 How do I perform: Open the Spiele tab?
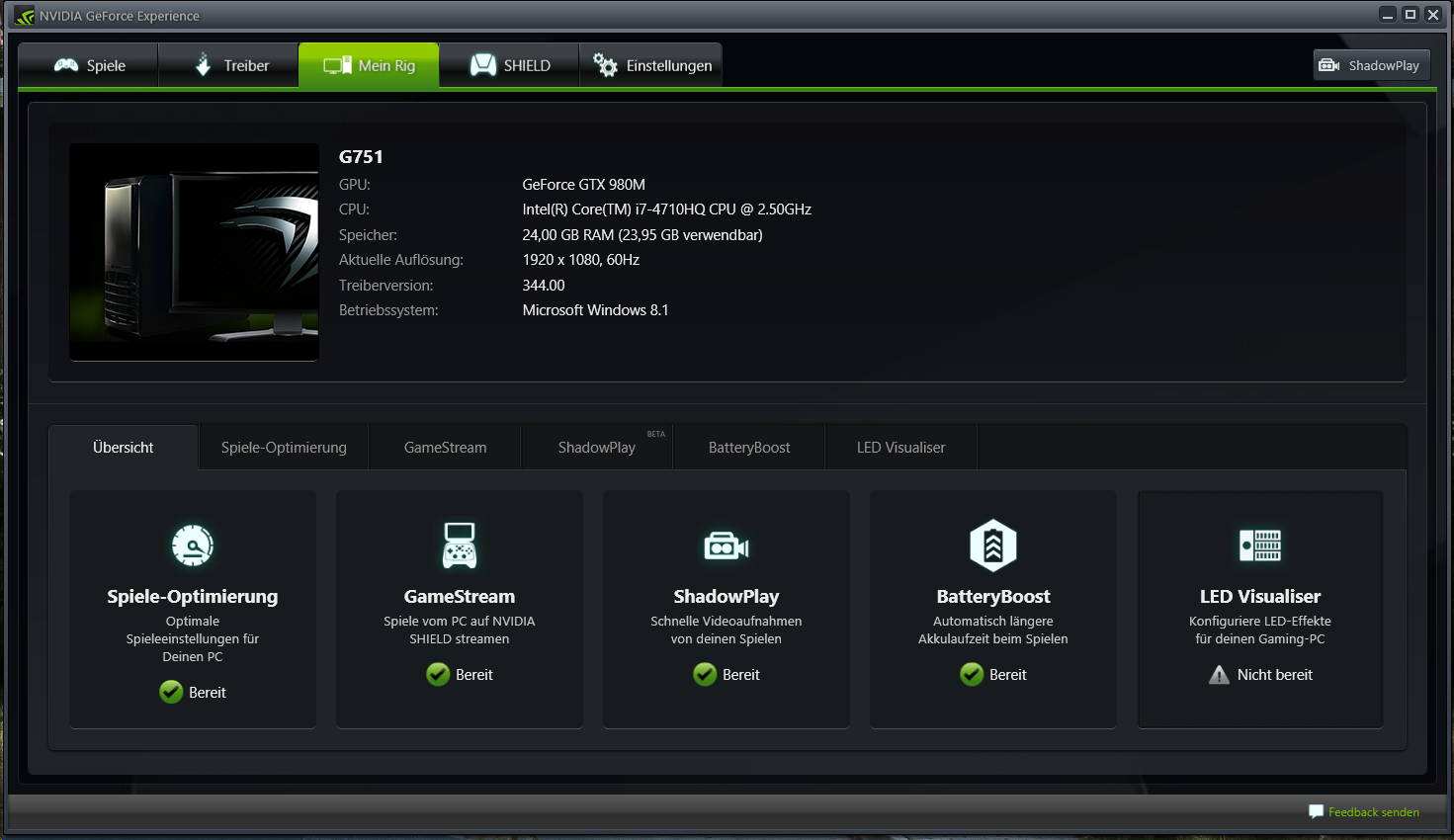[89, 65]
